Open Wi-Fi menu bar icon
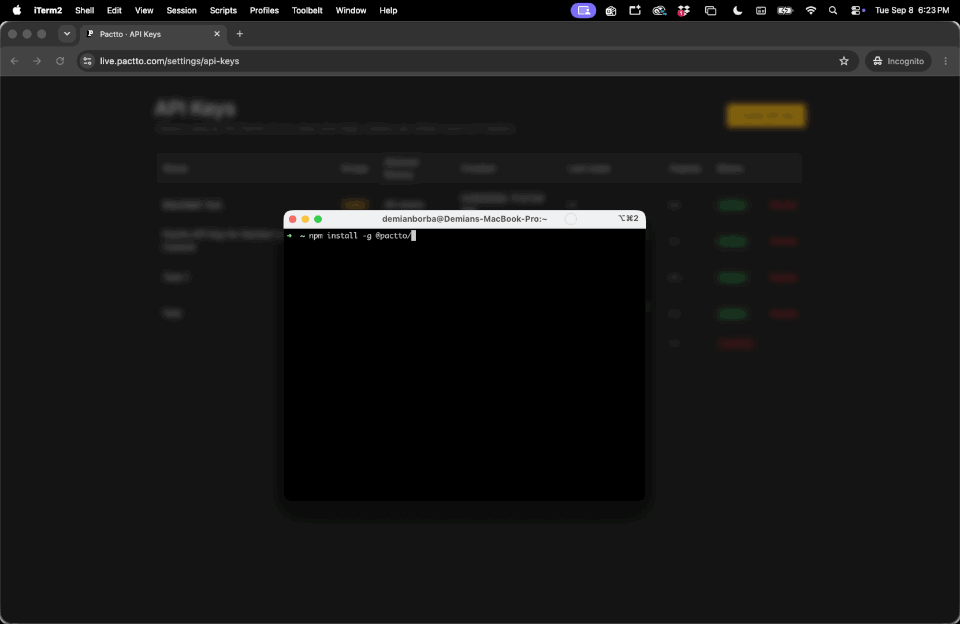 click(811, 10)
